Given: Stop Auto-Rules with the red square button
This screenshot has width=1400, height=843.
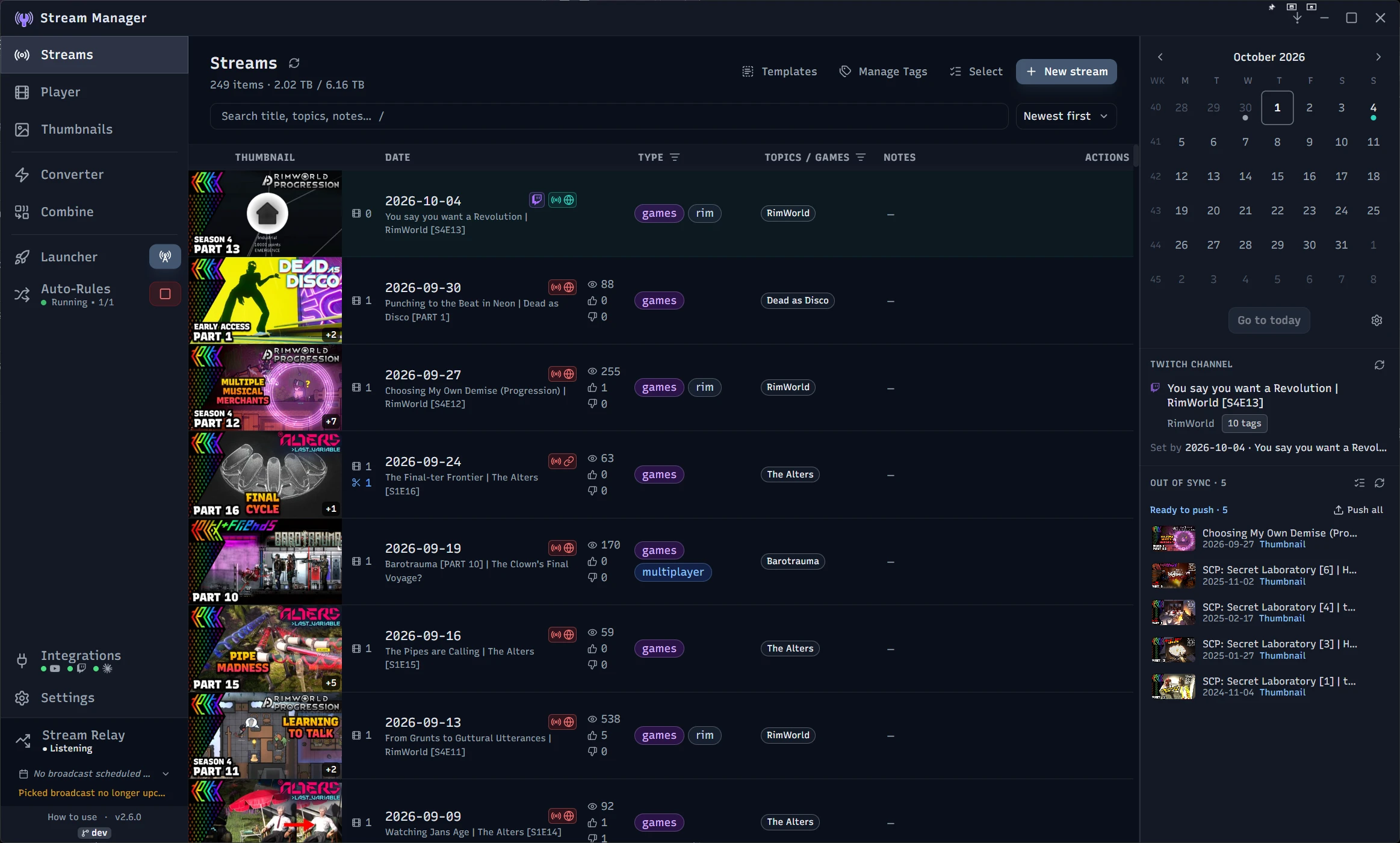Looking at the screenshot, I should click(x=165, y=294).
